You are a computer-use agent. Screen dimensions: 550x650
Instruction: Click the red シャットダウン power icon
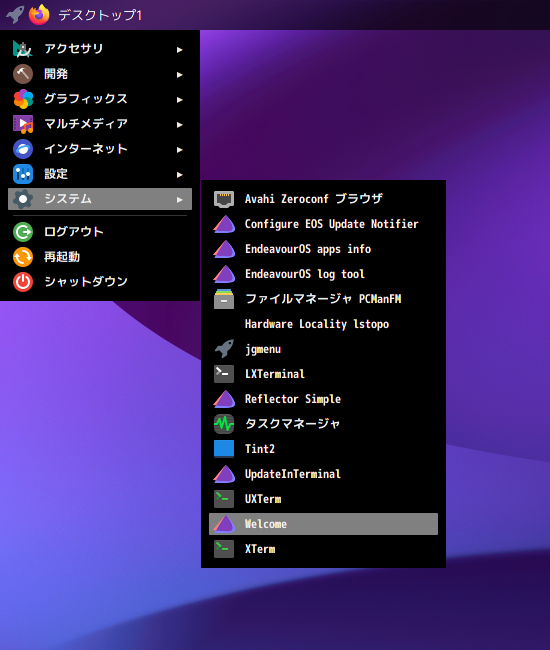(23, 282)
